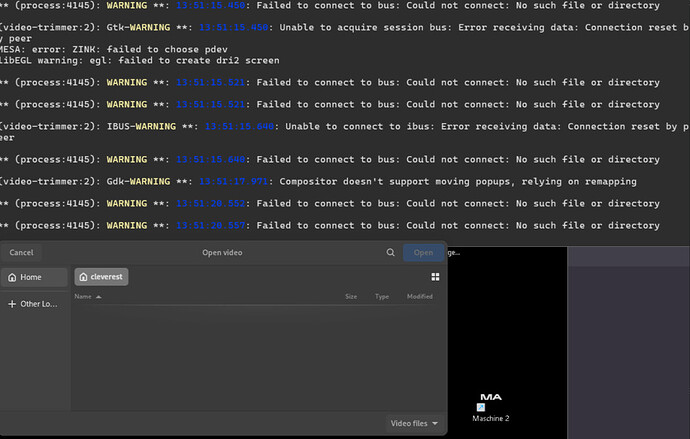Click timestamp 13:51:17.971 in terminal
This screenshot has height=439, width=690.
tap(233, 181)
